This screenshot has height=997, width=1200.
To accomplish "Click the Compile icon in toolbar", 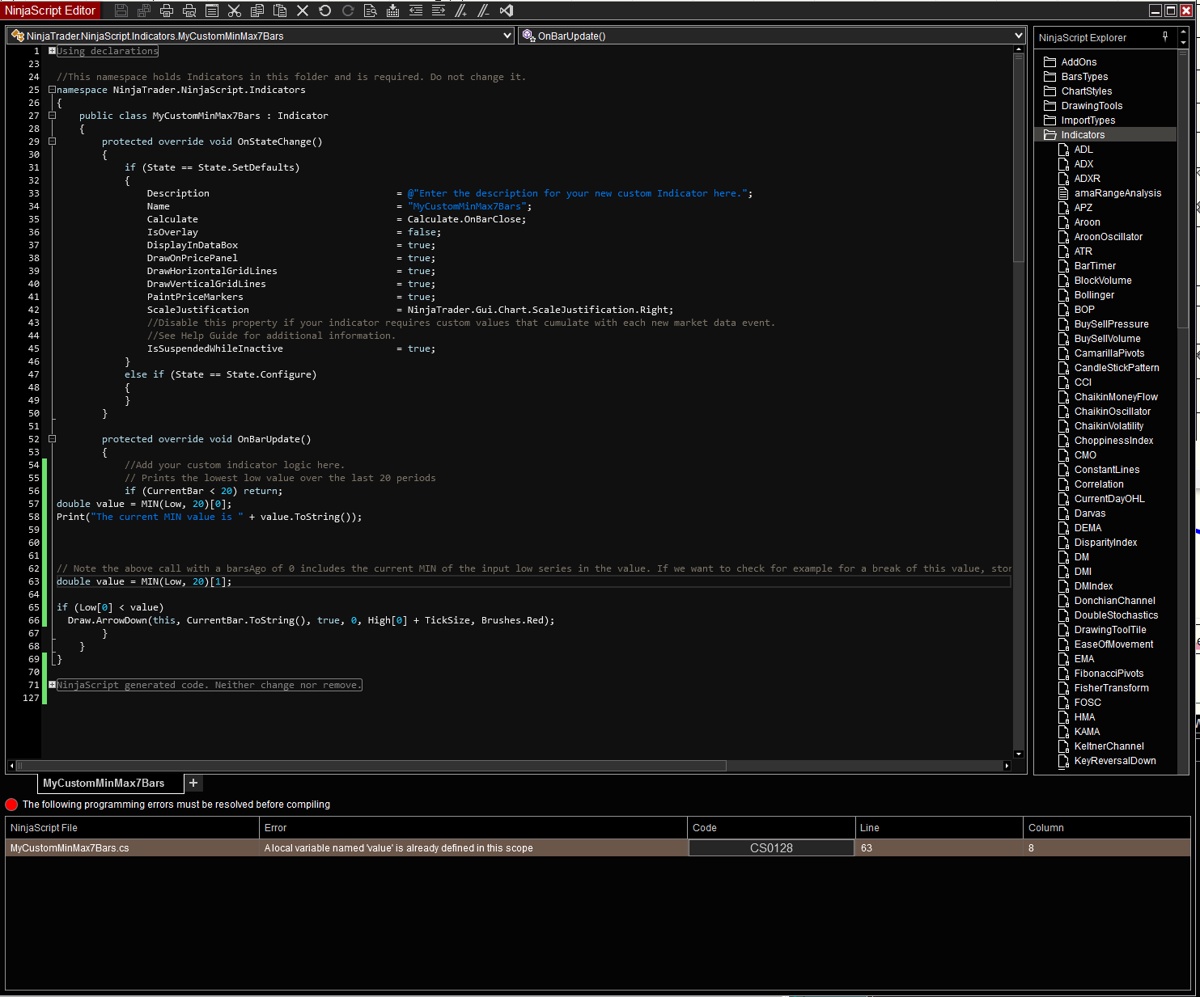I will tap(393, 11).
